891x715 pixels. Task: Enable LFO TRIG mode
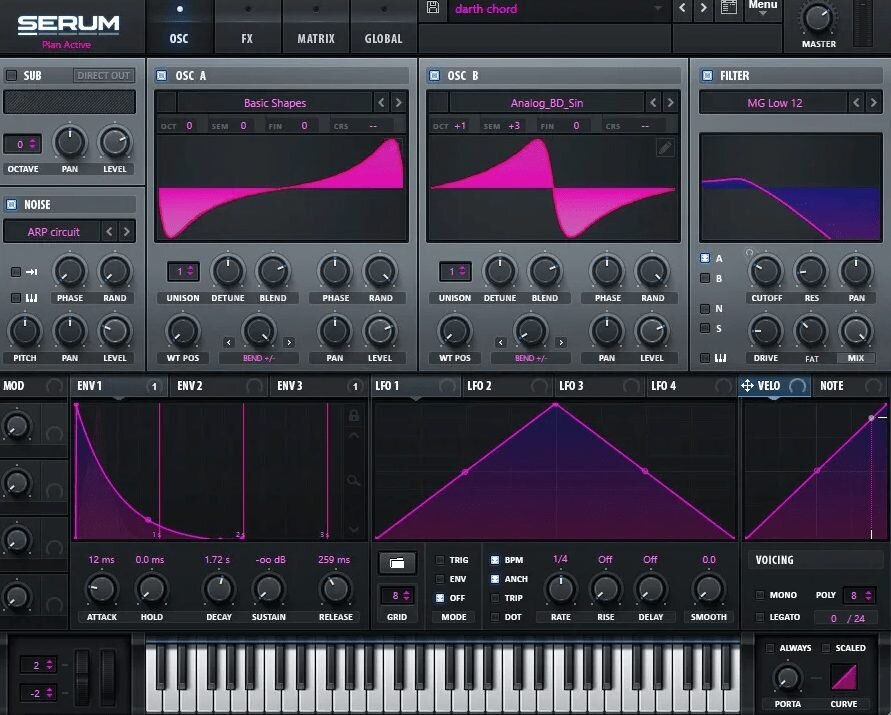(440, 560)
